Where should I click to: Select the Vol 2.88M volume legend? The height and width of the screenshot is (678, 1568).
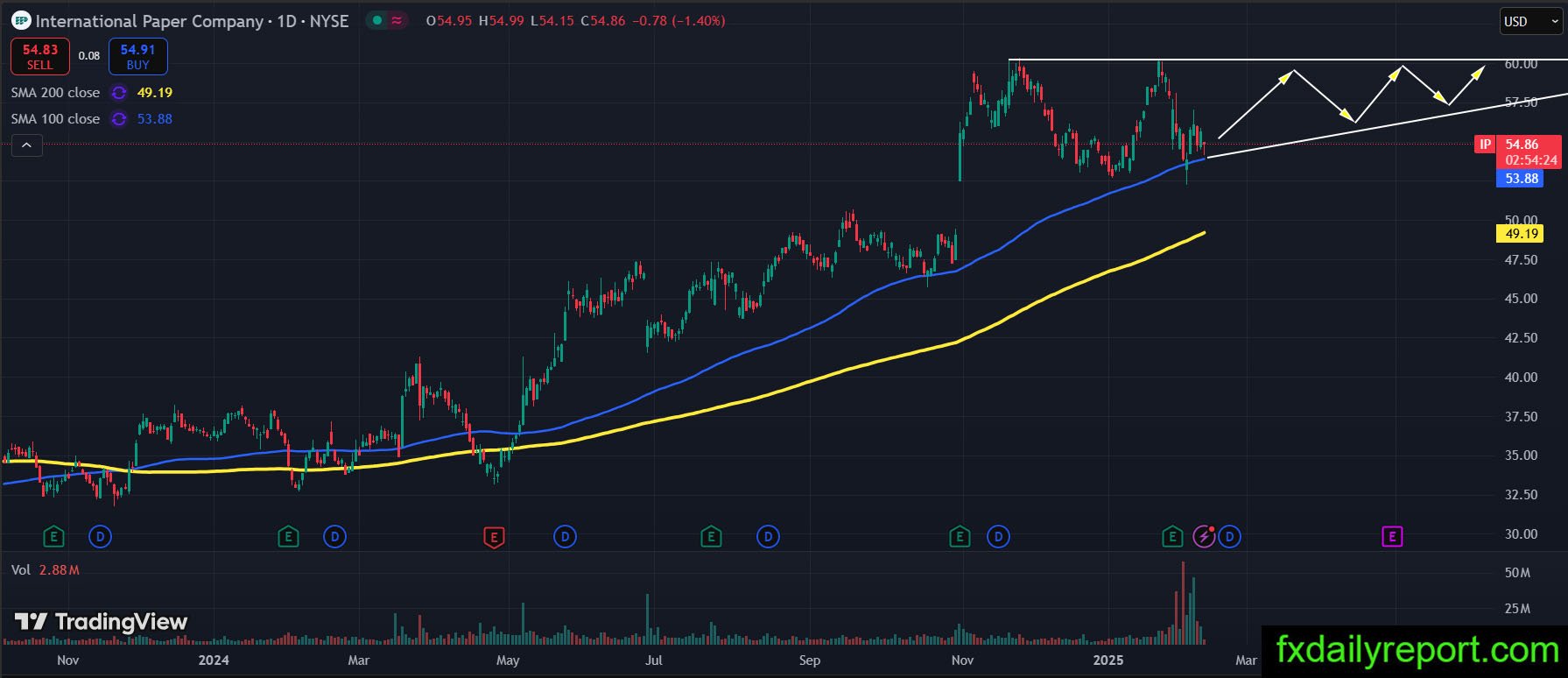coord(46,570)
